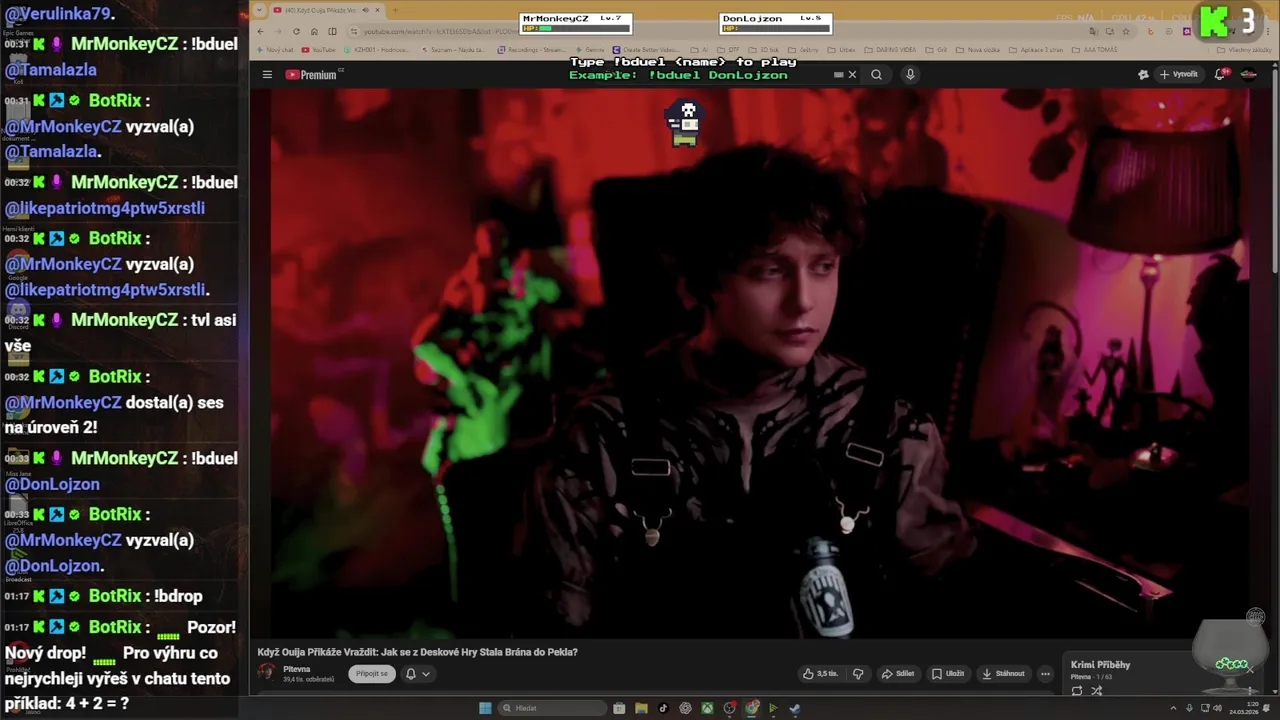Screen dimensions: 1280x720
Task: Open the more actions three-dot menu
Action: point(1045,673)
